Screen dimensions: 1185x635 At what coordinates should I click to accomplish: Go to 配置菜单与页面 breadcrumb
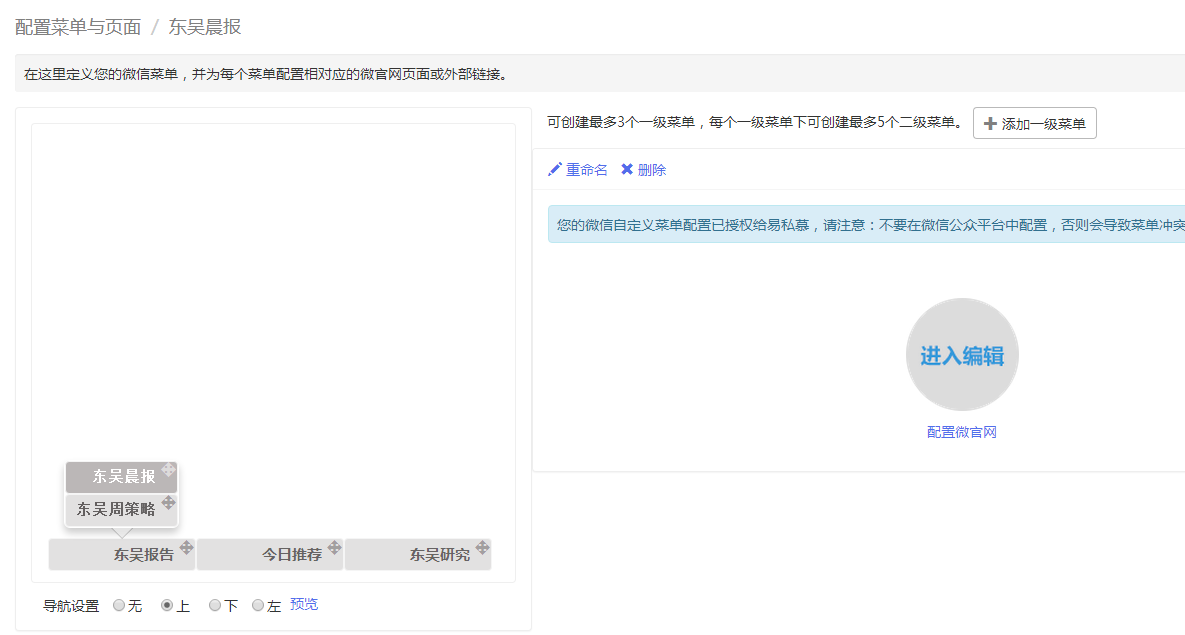[78, 27]
